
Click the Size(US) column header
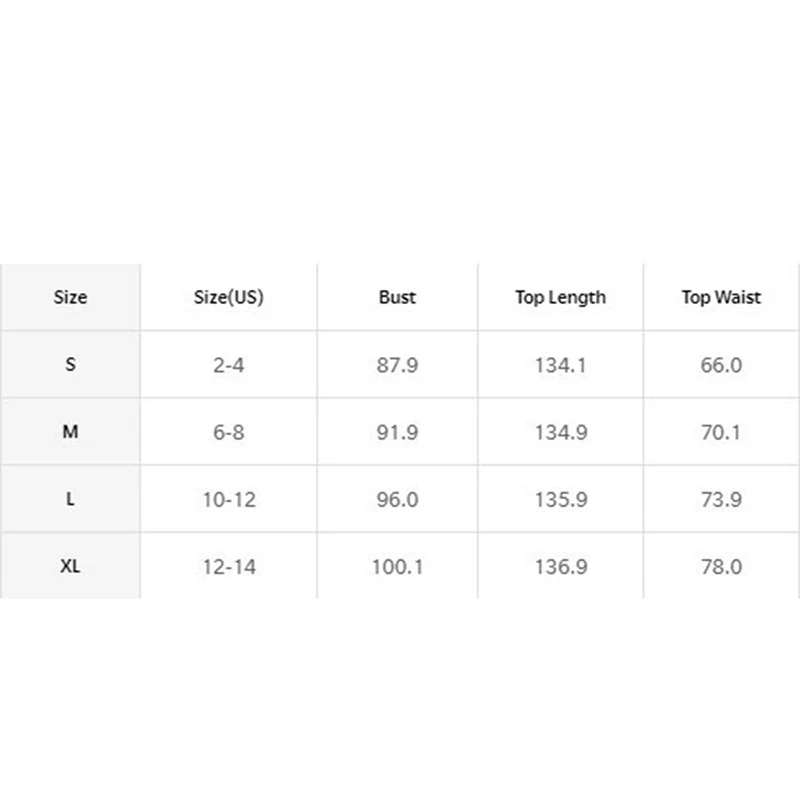pos(228,297)
